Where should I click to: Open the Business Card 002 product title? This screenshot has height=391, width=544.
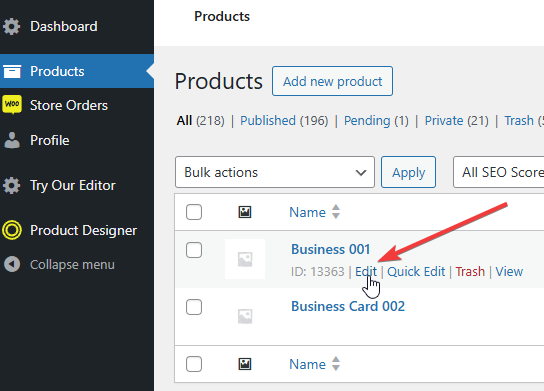[x=348, y=306]
